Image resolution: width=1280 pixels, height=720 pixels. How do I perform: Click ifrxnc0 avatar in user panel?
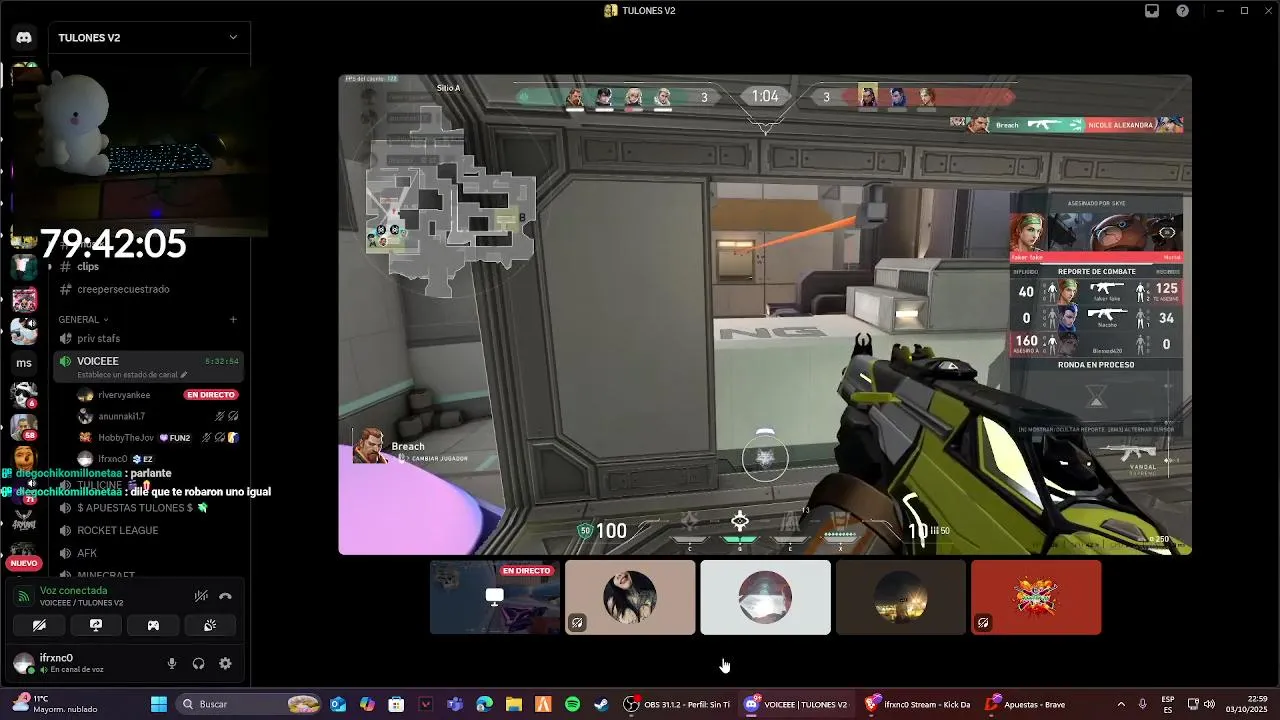(24, 663)
